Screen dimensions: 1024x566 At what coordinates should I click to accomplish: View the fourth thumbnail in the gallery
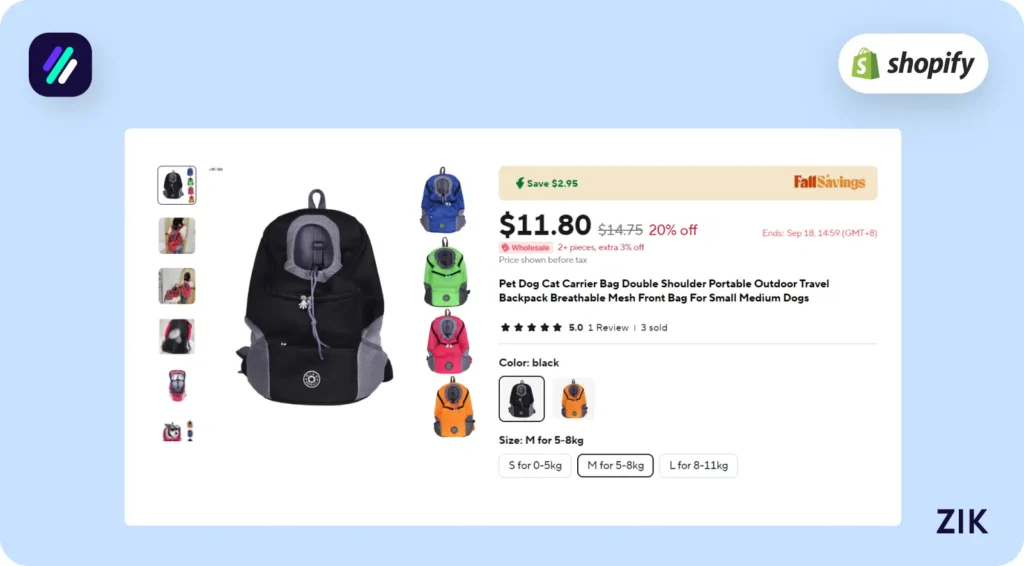(177, 336)
